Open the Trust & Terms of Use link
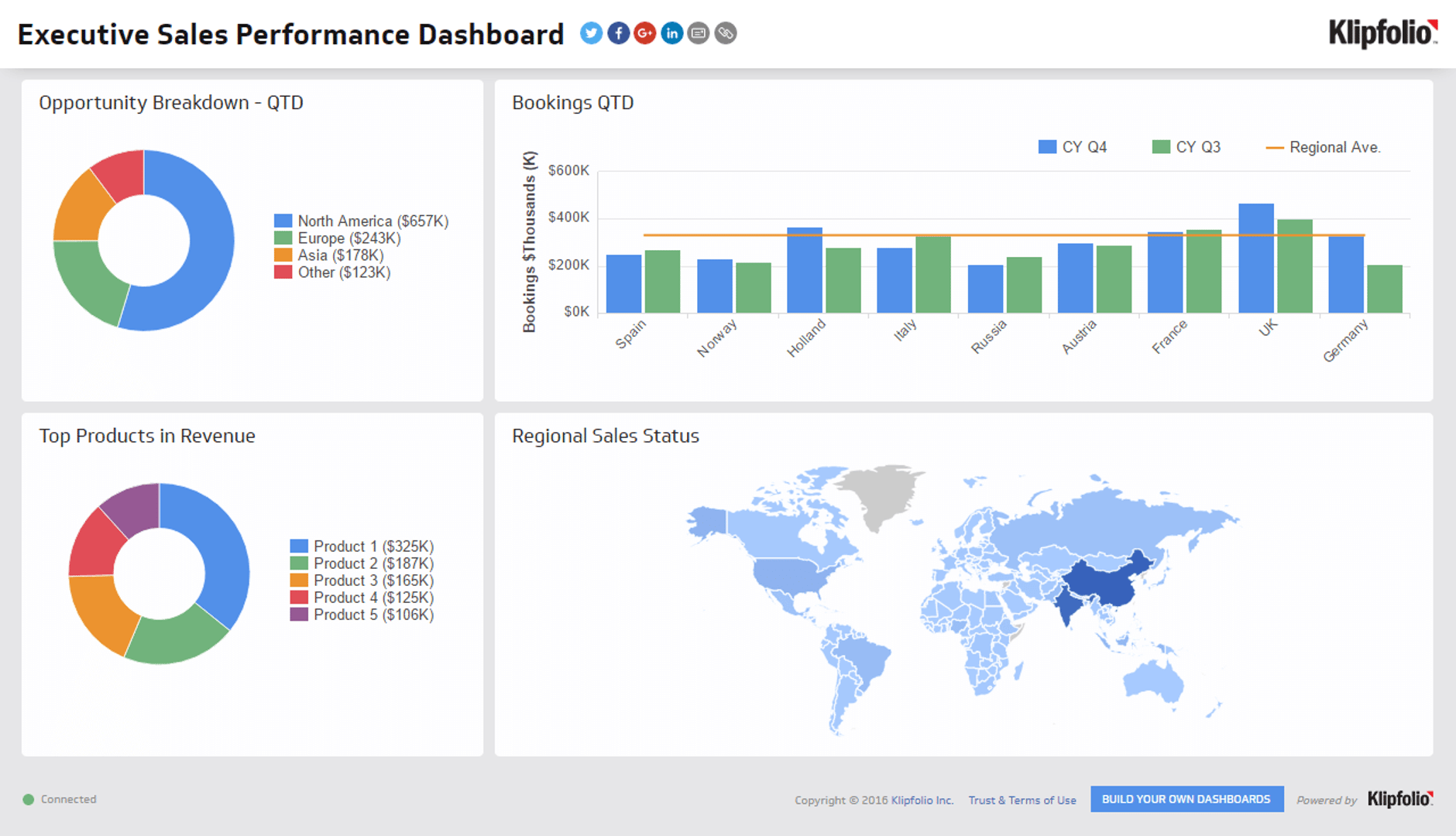Image resolution: width=1456 pixels, height=836 pixels. pos(1022,800)
